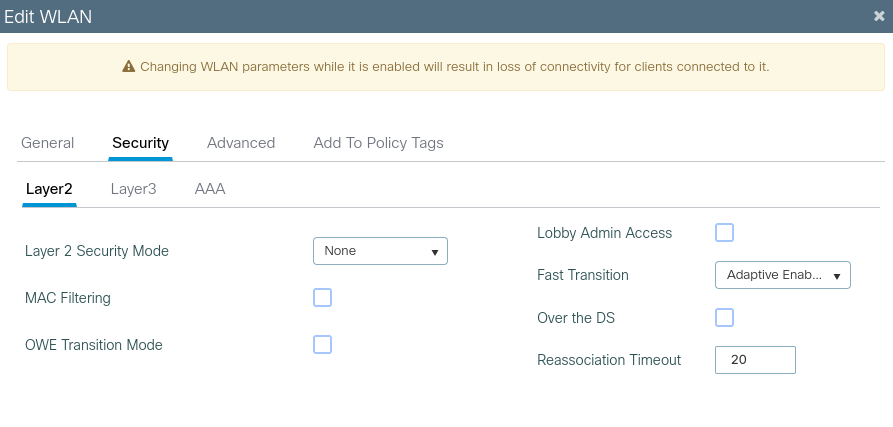The image size is (893, 427).
Task: Close the Edit WLAN dialog
Action: [x=878, y=16]
